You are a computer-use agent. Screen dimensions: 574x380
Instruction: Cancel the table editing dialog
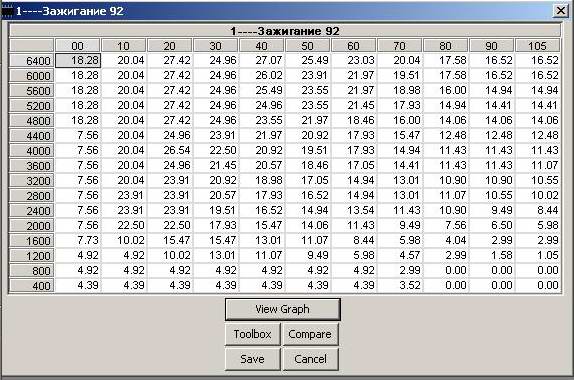310,359
